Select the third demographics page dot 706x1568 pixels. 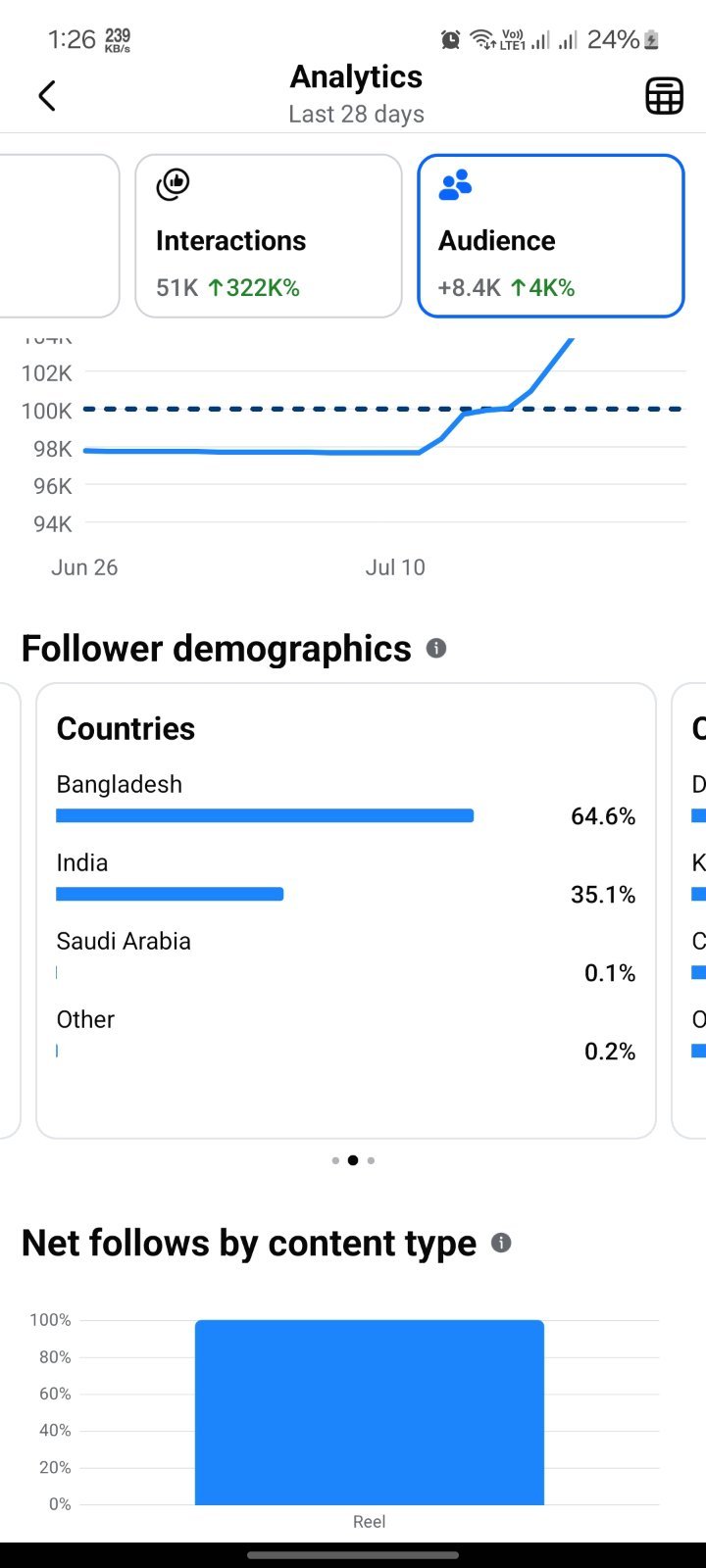coord(371,1160)
